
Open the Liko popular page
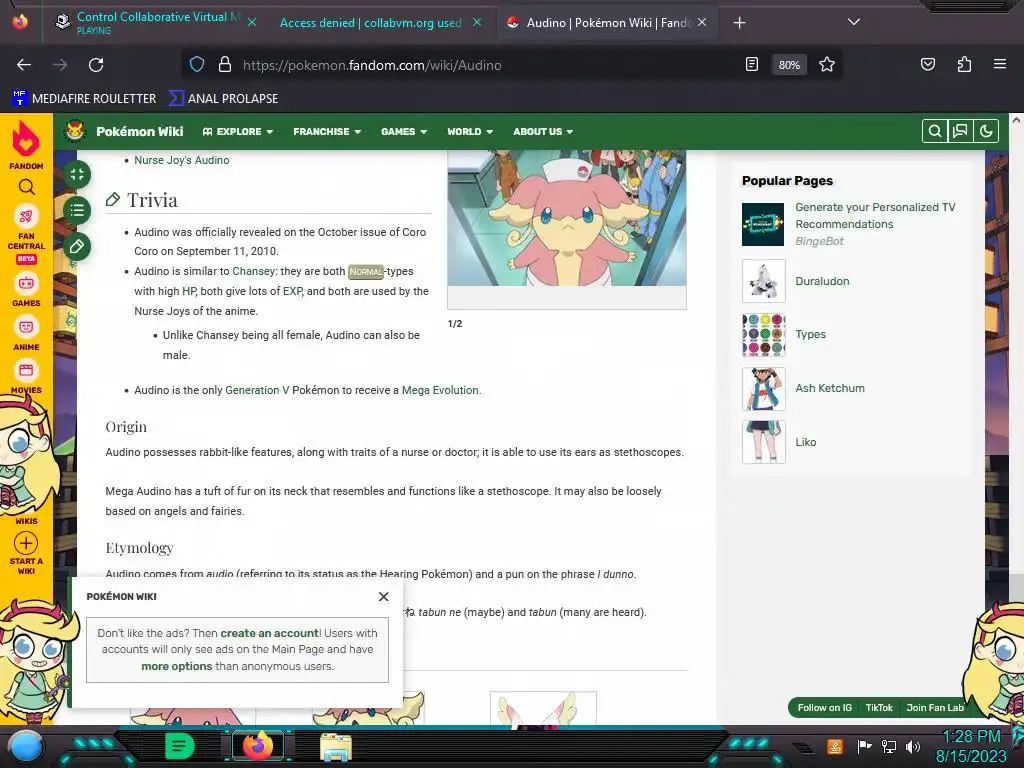point(806,442)
